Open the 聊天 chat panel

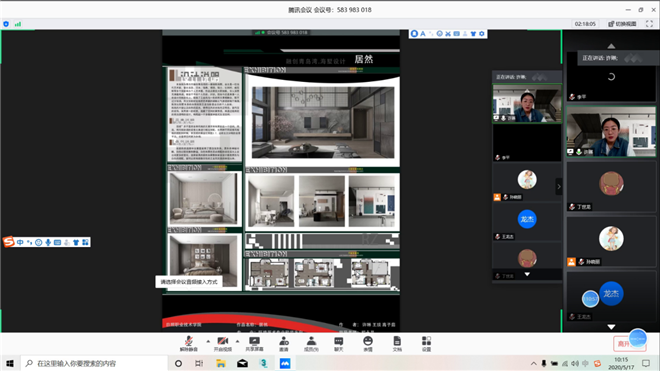(x=338, y=344)
